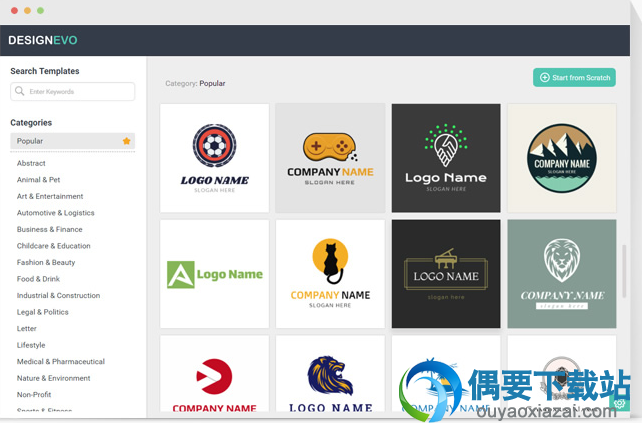Click the Enter Keywords search field

click(x=72, y=91)
